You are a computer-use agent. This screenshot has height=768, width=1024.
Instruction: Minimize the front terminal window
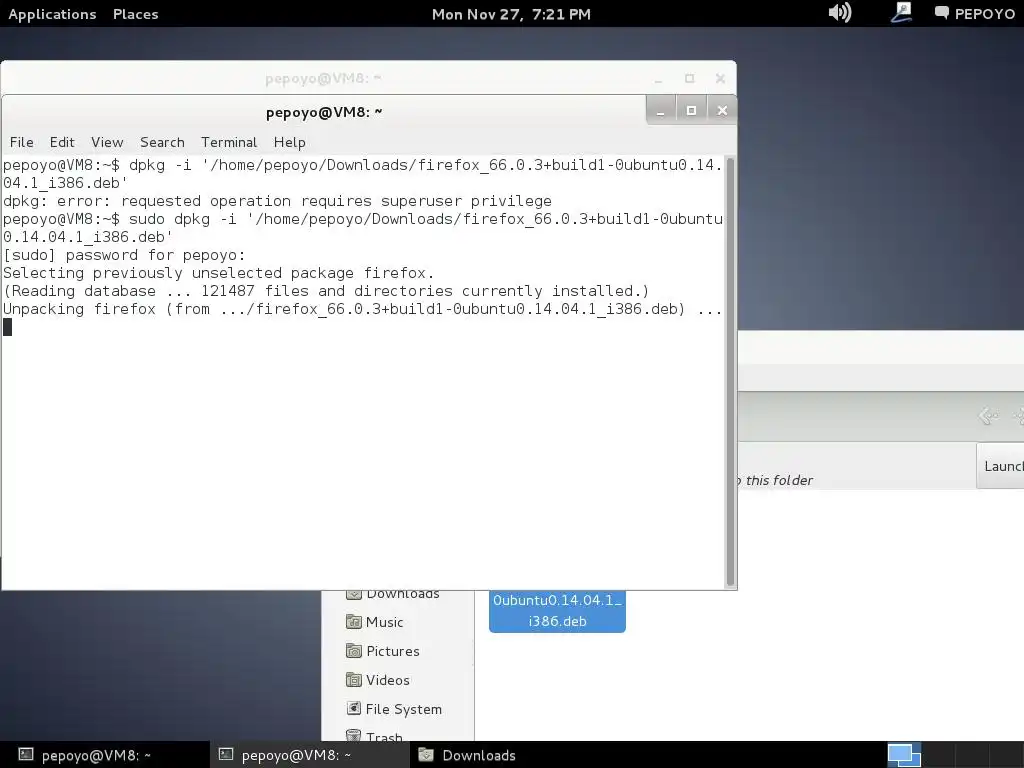click(x=661, y=111)
